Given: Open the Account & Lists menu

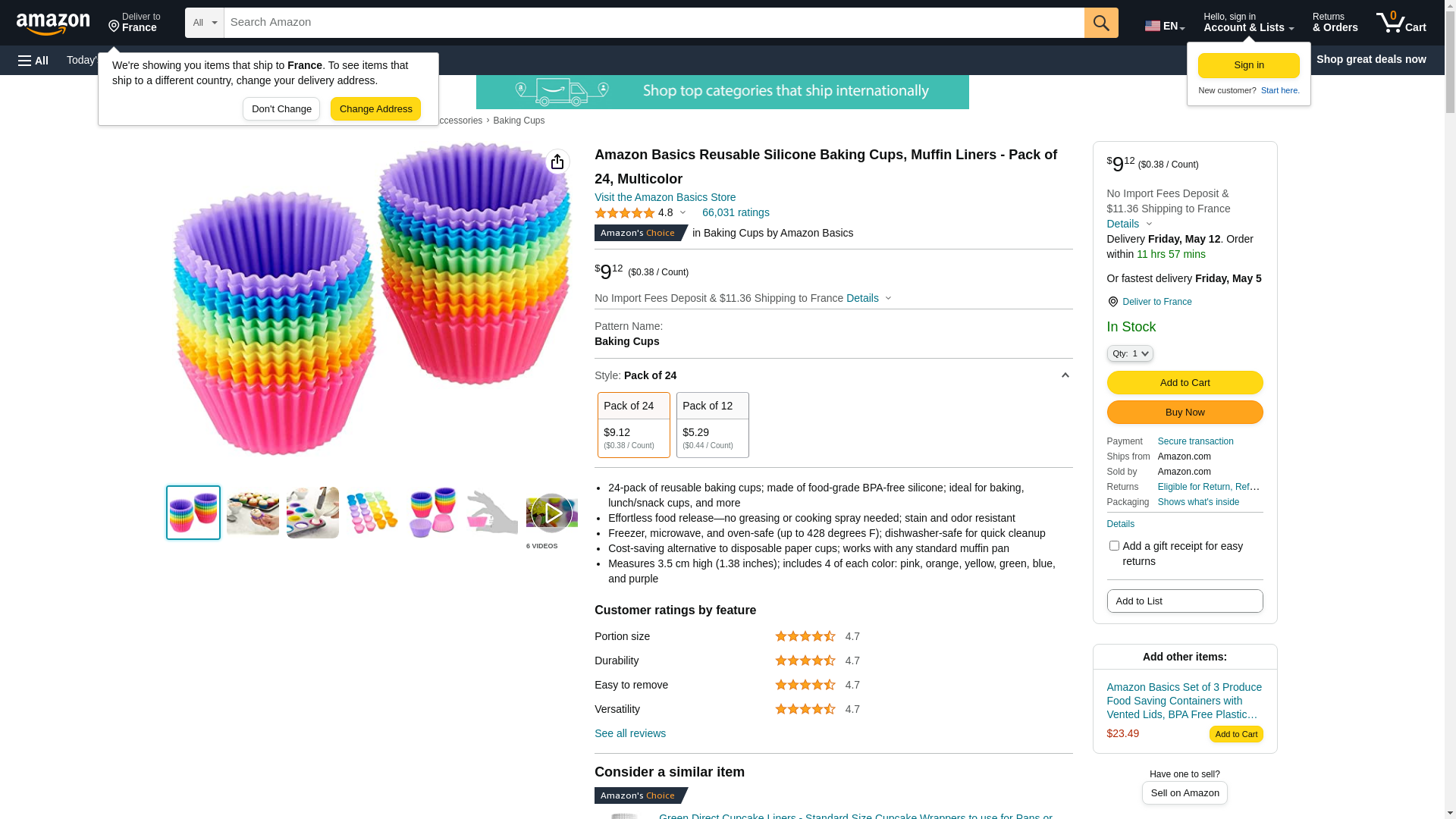Looking at the screenshot, I should tap(1248, 23).
